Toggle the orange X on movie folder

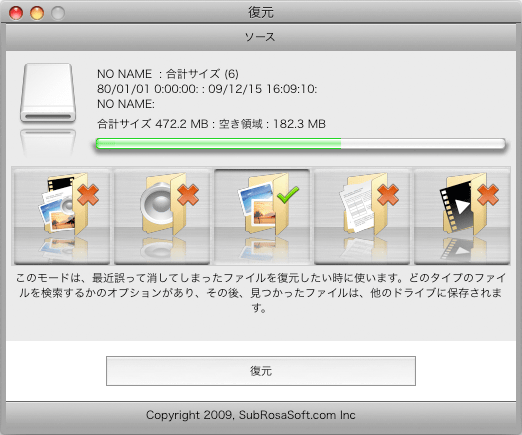coord(488,195)
